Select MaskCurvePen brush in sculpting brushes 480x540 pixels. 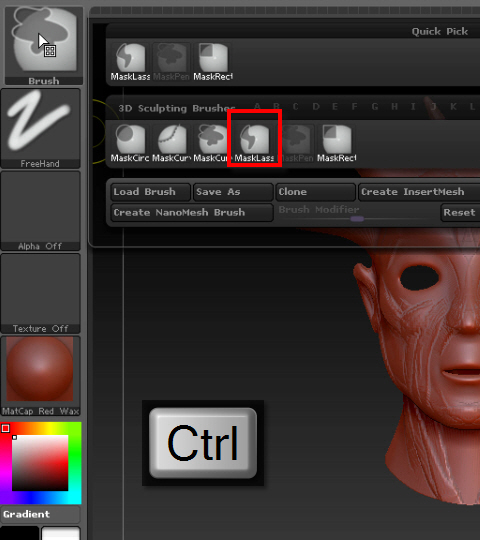(x=210, y=143)
